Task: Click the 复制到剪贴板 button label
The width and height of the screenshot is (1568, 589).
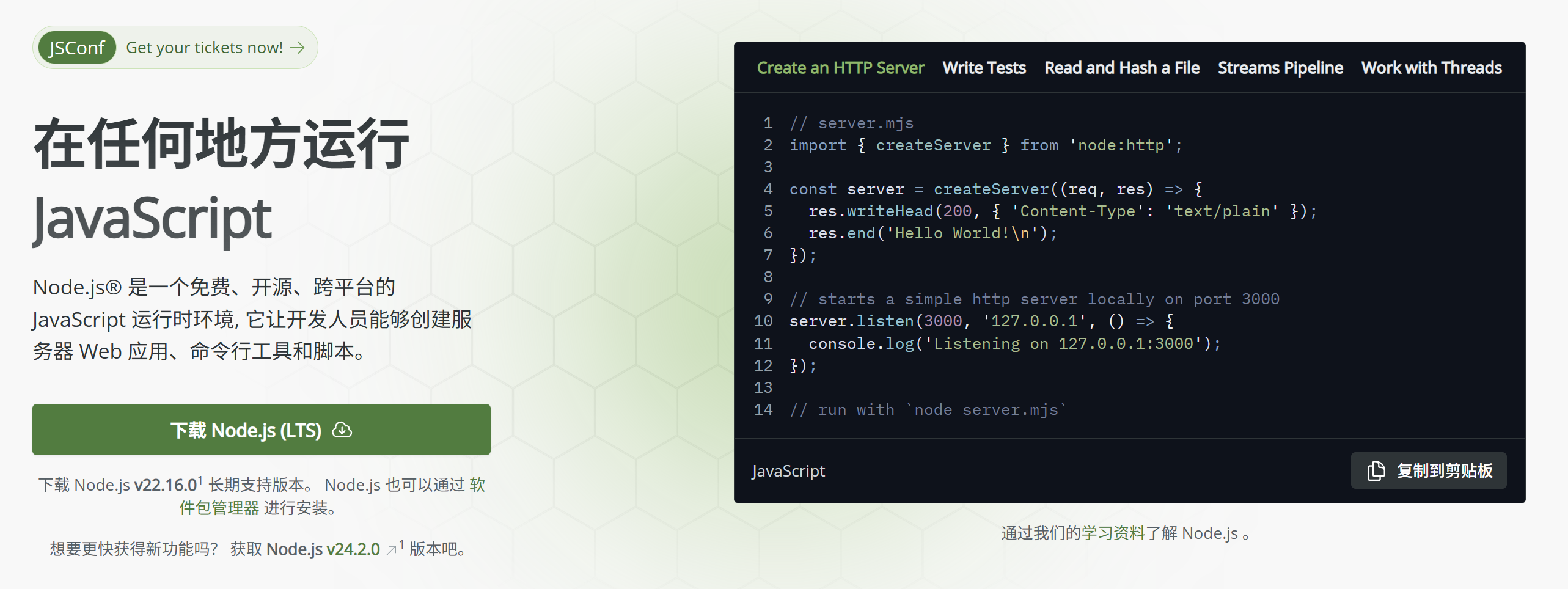Action: pyautogui.click(x=1445, y=470)
